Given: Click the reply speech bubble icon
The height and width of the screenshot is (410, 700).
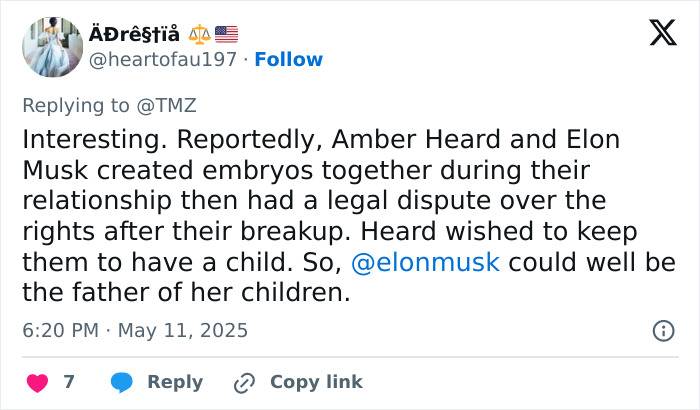Looking at the screenshot, I should [122, 382].
